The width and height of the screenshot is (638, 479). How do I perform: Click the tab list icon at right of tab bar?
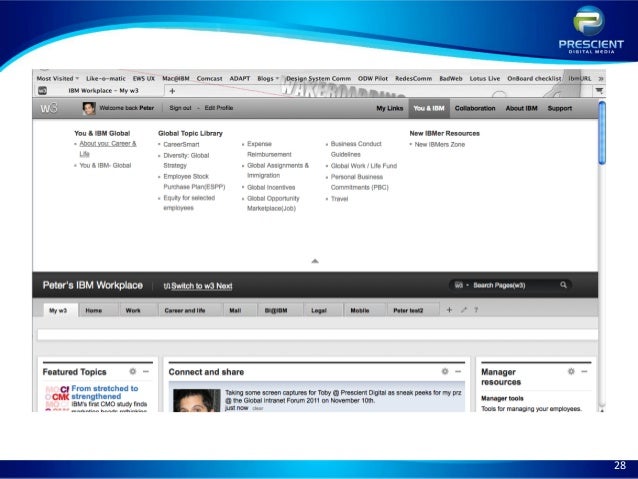[599, 91]
